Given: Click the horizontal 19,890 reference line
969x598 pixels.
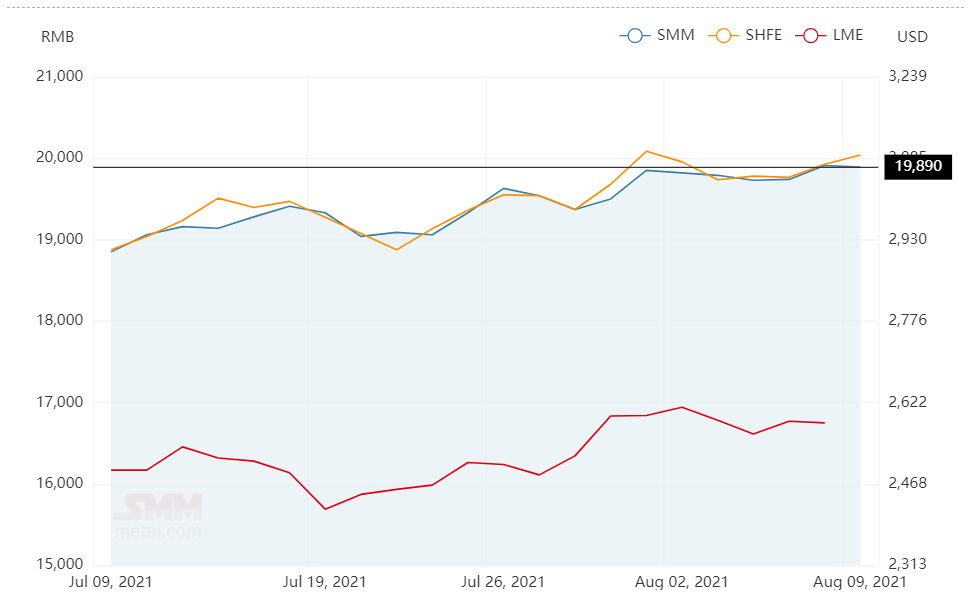Looking at the screenshot, I should click(486, 167).
